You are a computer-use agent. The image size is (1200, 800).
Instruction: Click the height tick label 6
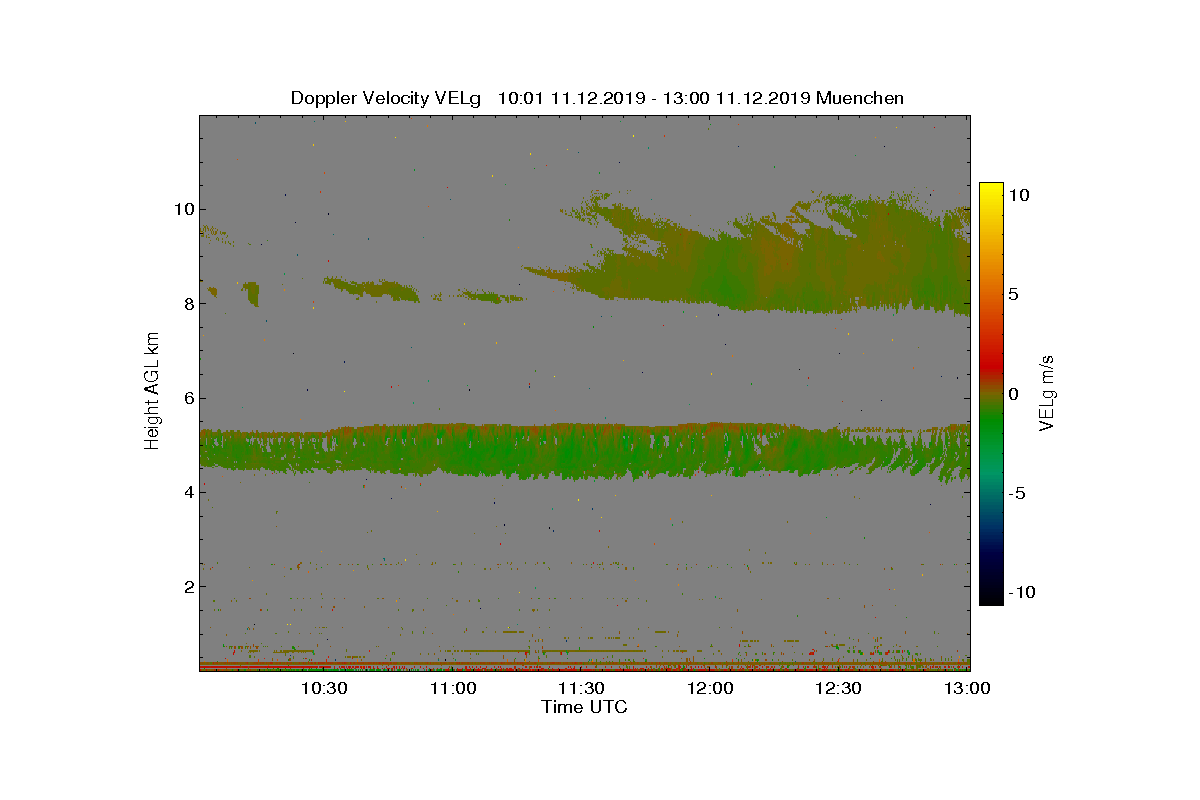click(188, 398)
